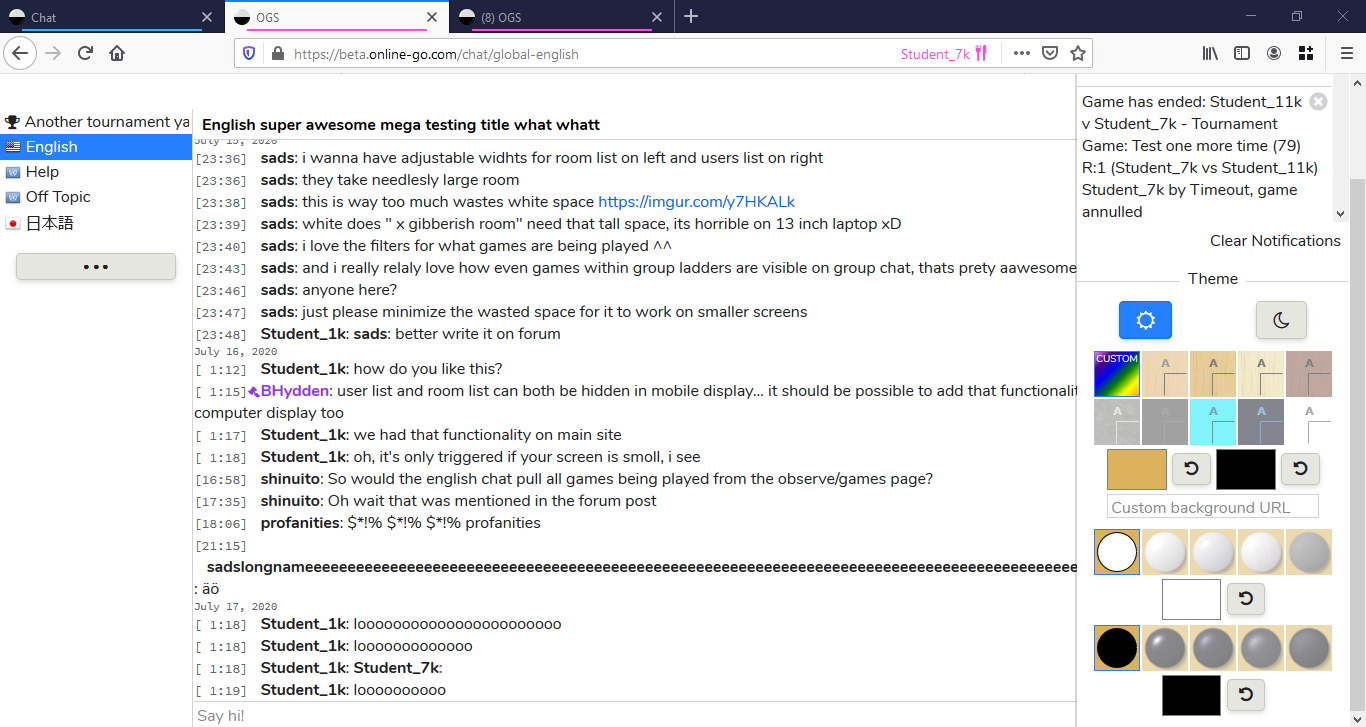Open the imgur.com link in chat
The width and height of the screenshot is (1366, 727).
[696, 202]
